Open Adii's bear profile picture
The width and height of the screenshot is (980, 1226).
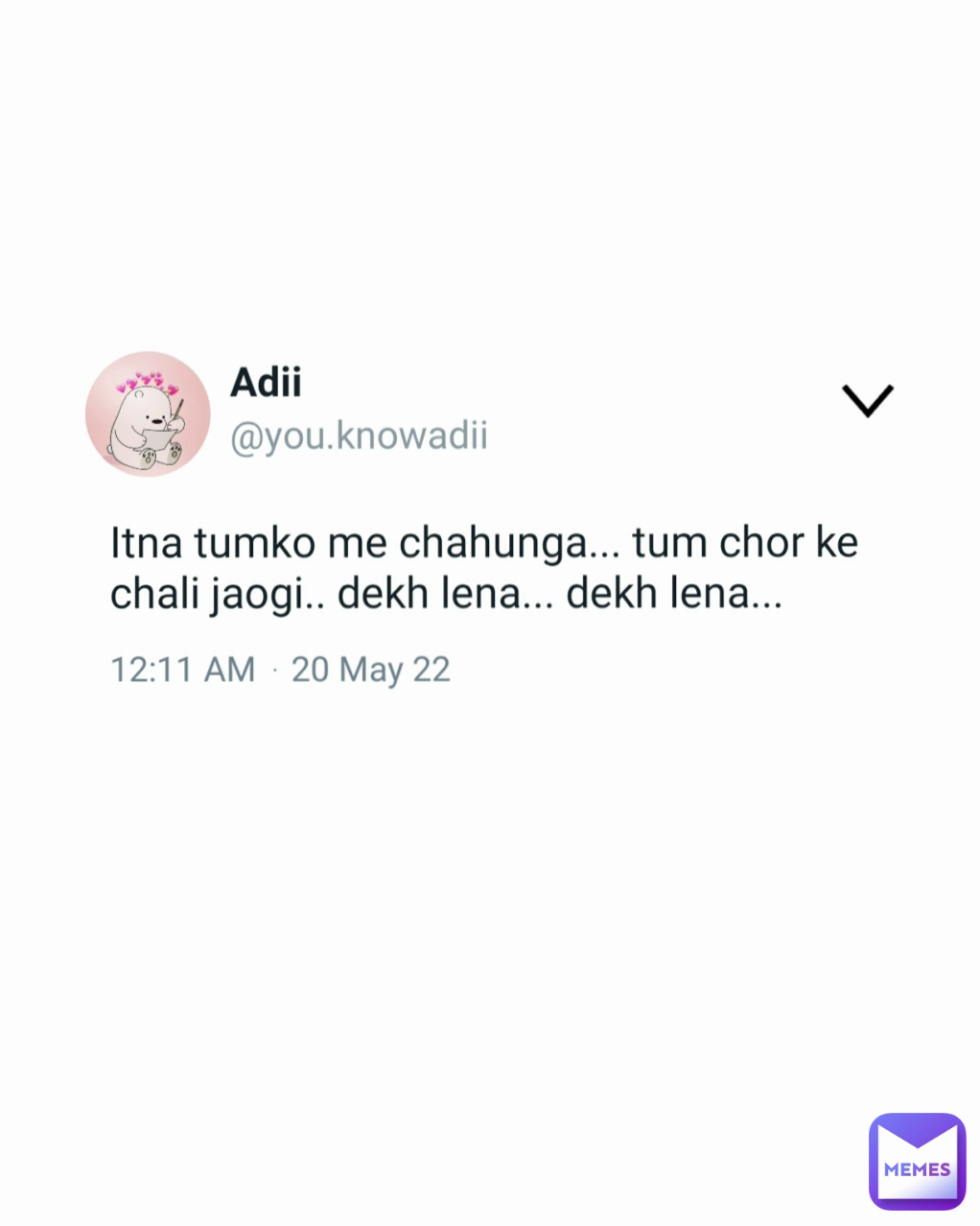(148, 413)
